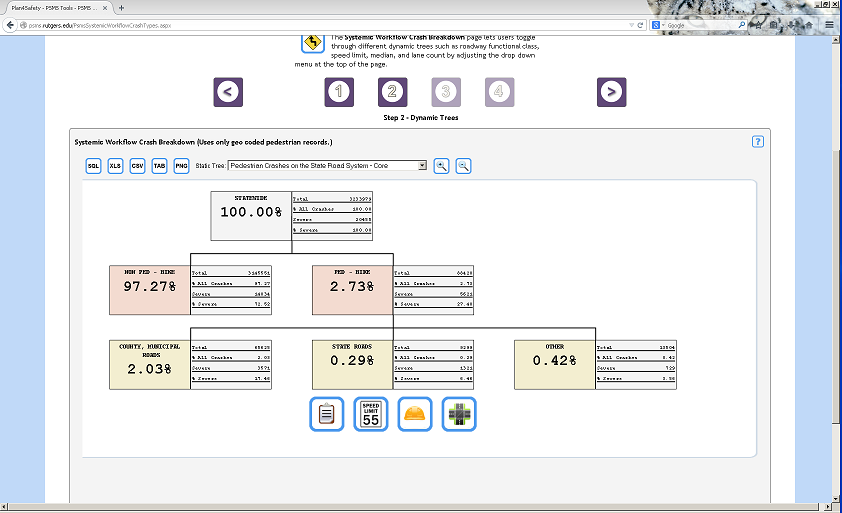Click 'Step 2 - Dynamic Trees' label
This screenshot has height=513, width=842.
click(420, 118)
